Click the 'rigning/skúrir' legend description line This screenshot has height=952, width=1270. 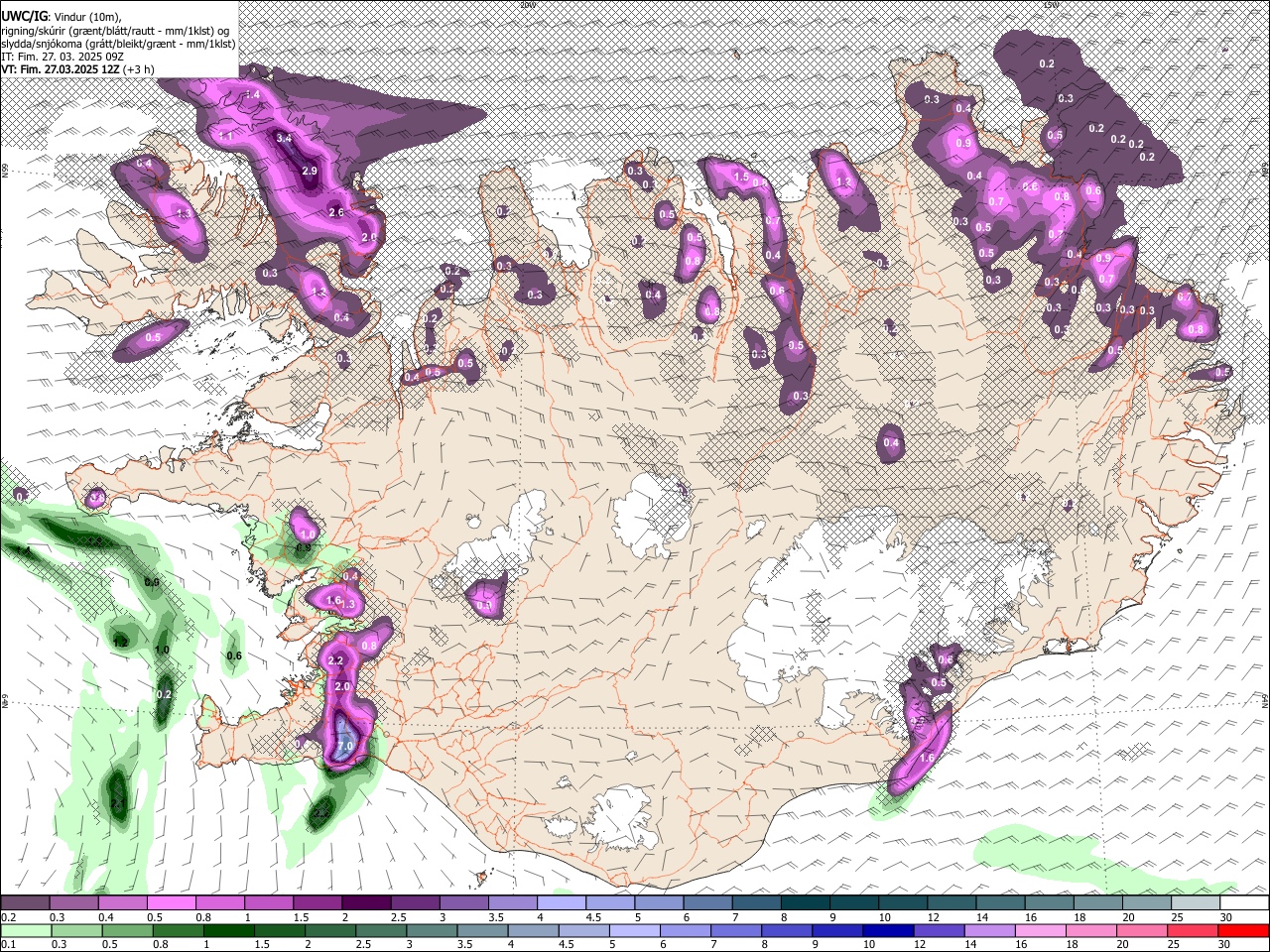[115, 30]
